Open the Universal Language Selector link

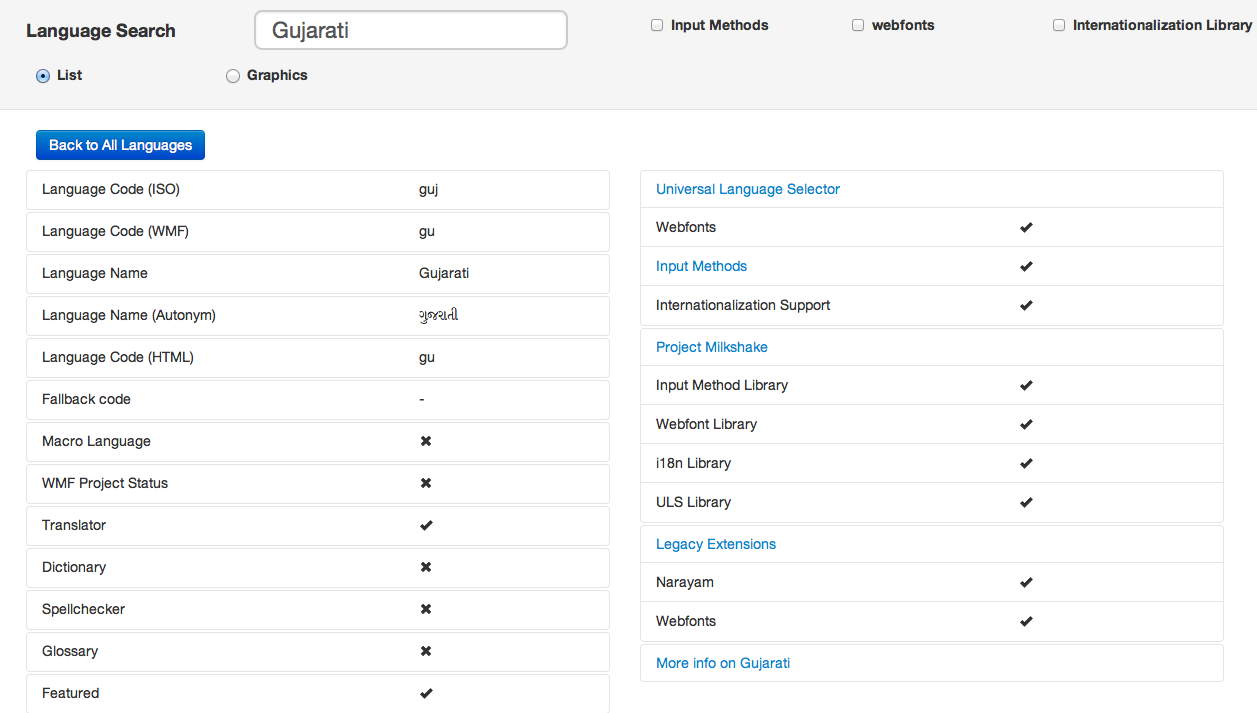(x=748, y=189)
